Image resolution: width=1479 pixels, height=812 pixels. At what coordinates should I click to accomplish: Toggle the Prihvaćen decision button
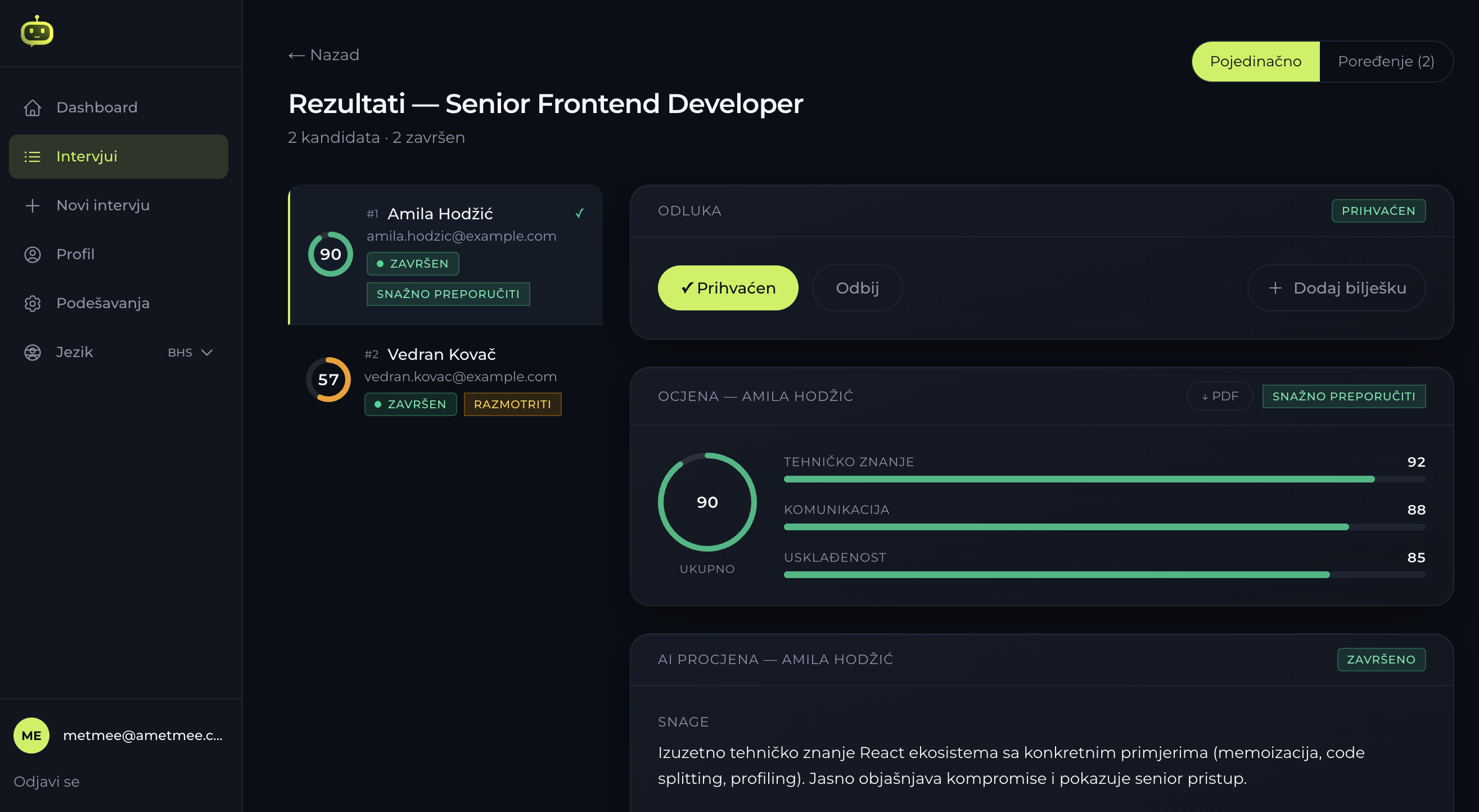point(728,288)
